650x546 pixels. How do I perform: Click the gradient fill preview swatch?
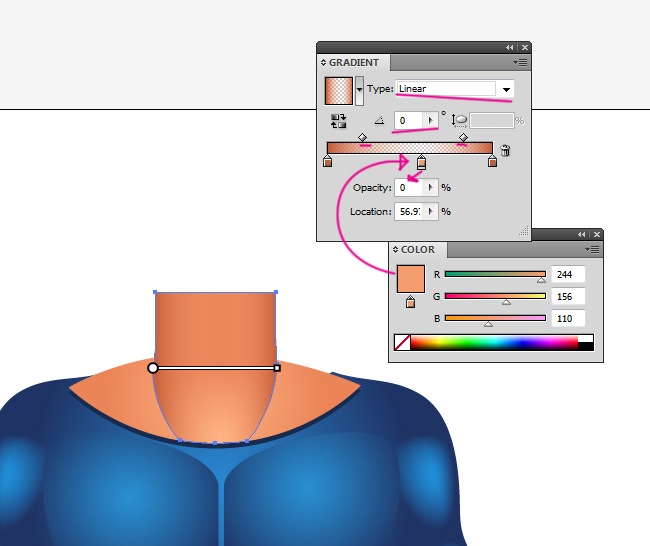pyautogui.click(x=339, y=90)
